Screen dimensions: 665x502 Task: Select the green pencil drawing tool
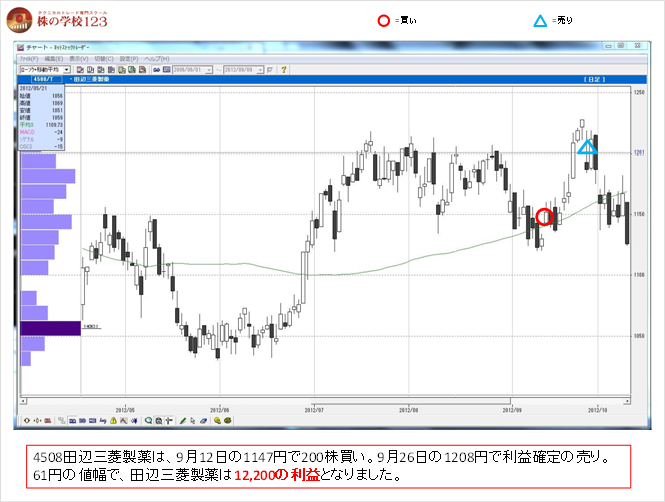pos(184,420)
